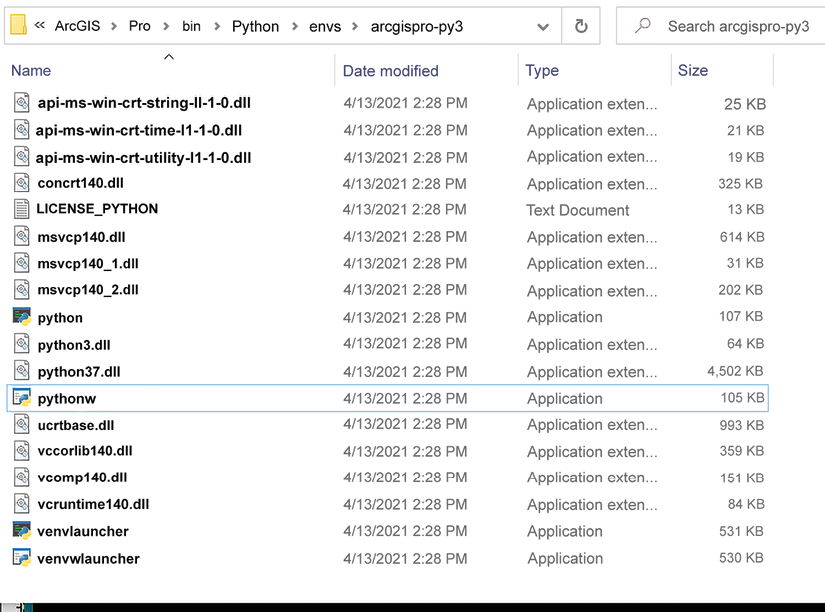Expand the chevron after ArcGIS breadcrumb
This screenshot has height=612, width=825.
114,26
